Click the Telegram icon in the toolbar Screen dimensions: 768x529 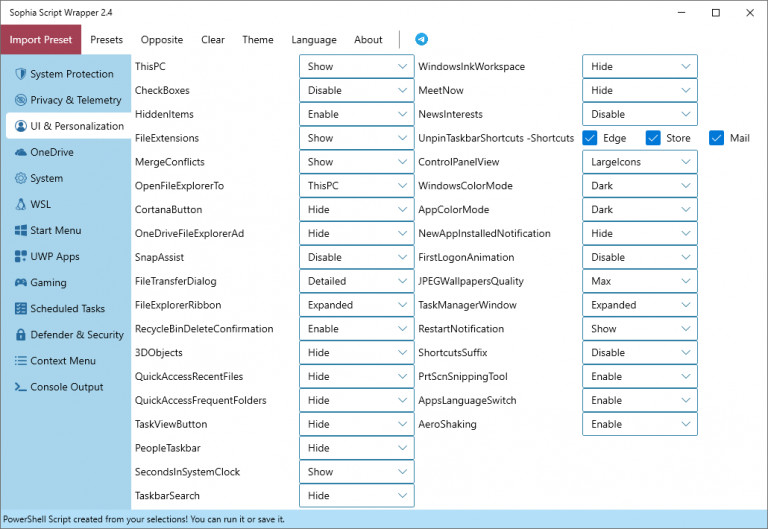tap(421, 39)
